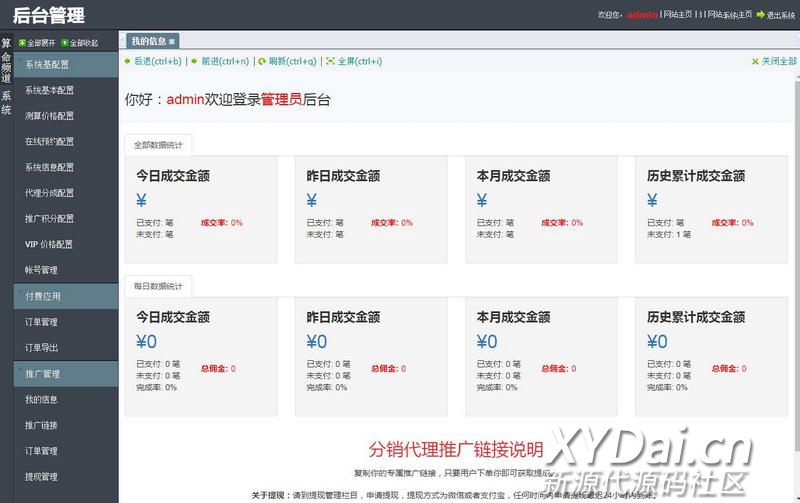This screenshot has width=800, height=503.
Task: Click 全部收起 text to collapse all menus
Action: pyautogui.click(x=84, y=43)
